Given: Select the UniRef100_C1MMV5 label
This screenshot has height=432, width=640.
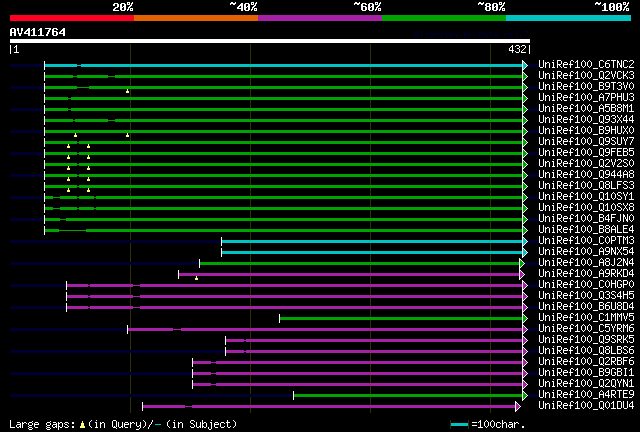Looking at the screenshot, I should click(x=586, y=318).
